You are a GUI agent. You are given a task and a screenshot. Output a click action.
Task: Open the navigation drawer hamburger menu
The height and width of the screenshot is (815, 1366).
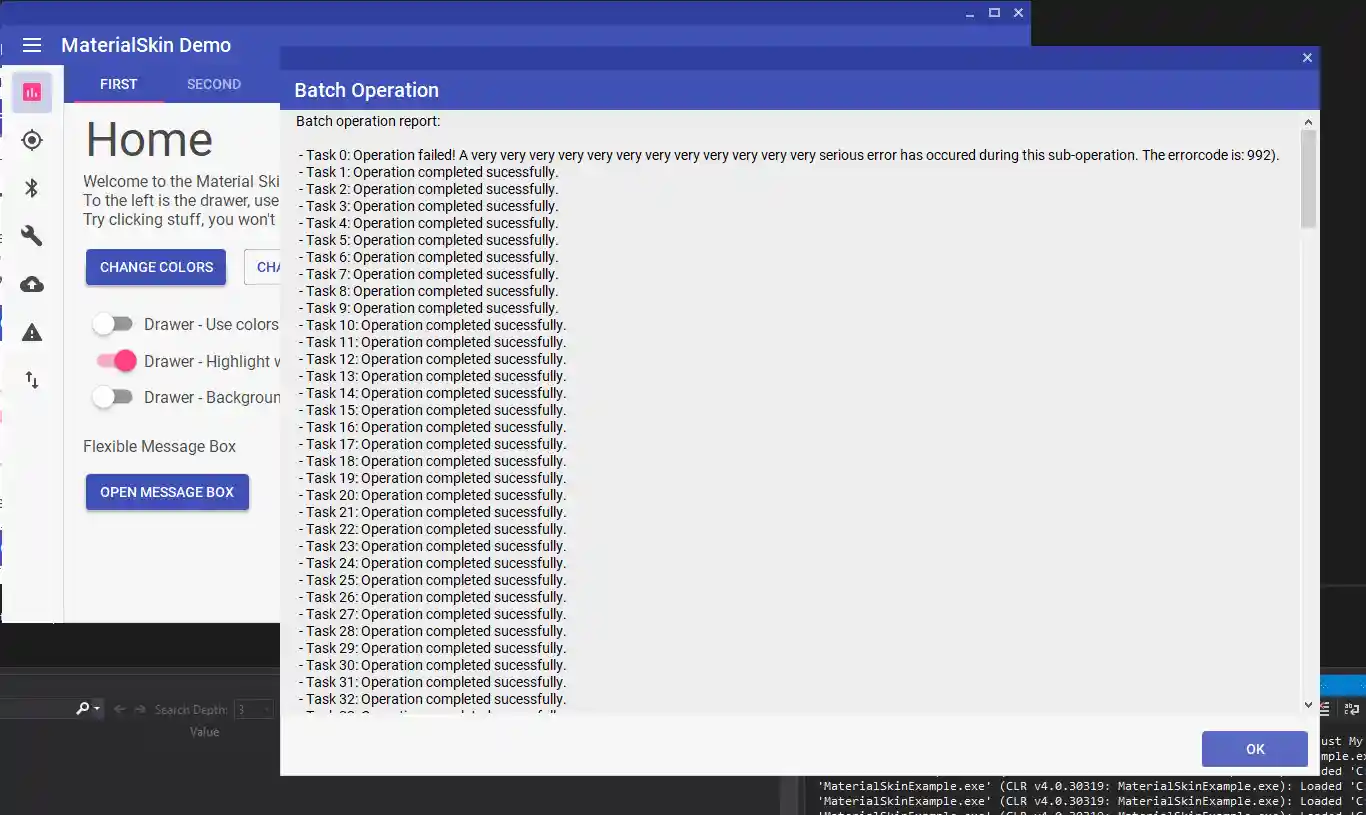[31, 44]
